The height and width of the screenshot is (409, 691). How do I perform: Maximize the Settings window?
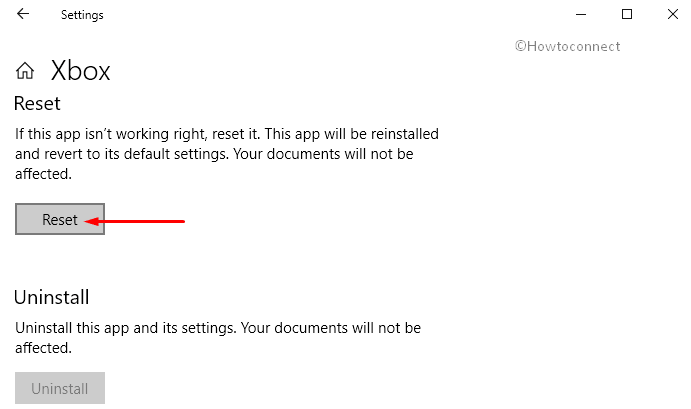tap(627, 15)
